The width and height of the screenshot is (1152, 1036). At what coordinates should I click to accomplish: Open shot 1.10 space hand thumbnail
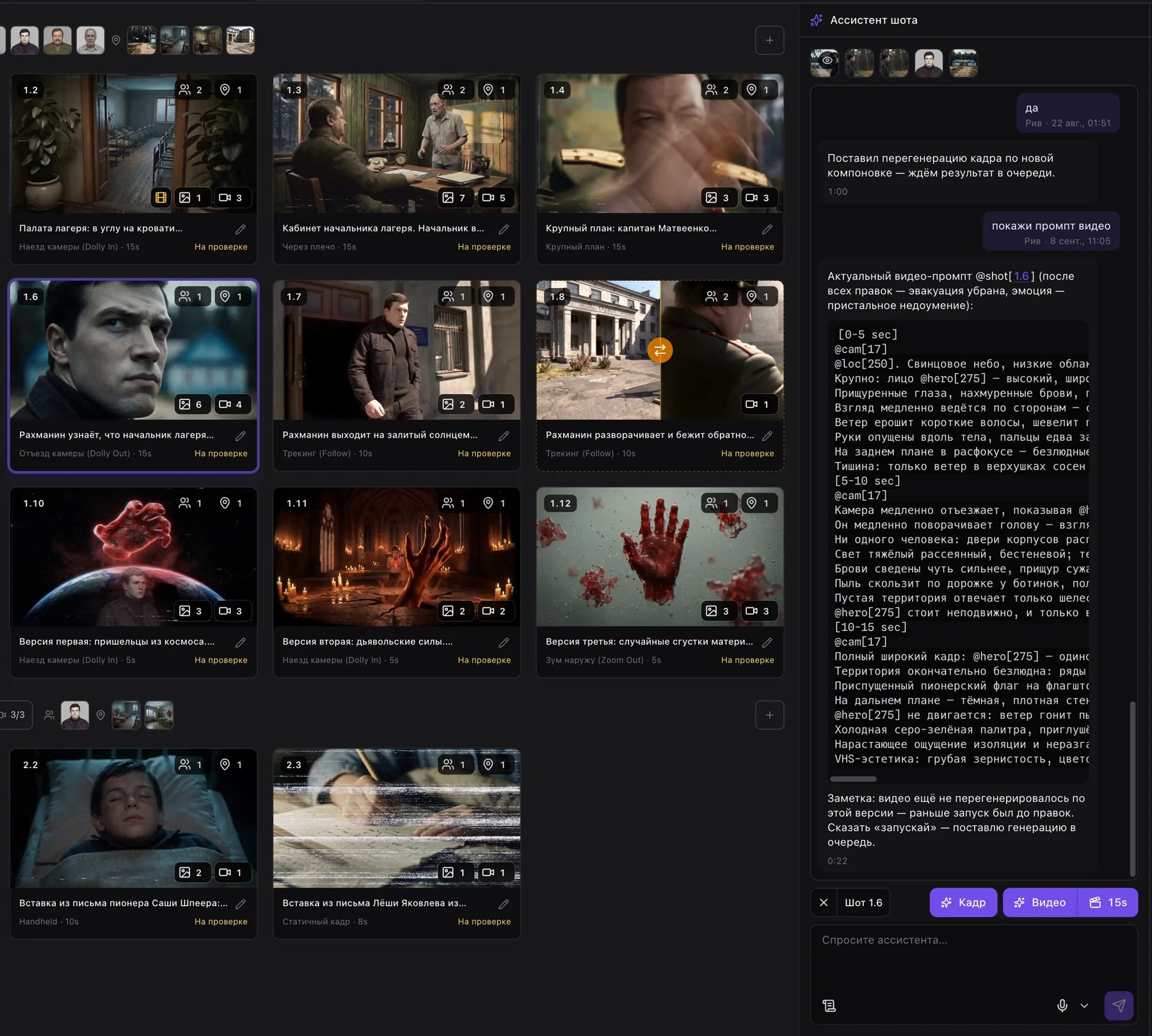click(x=133, y=557)
